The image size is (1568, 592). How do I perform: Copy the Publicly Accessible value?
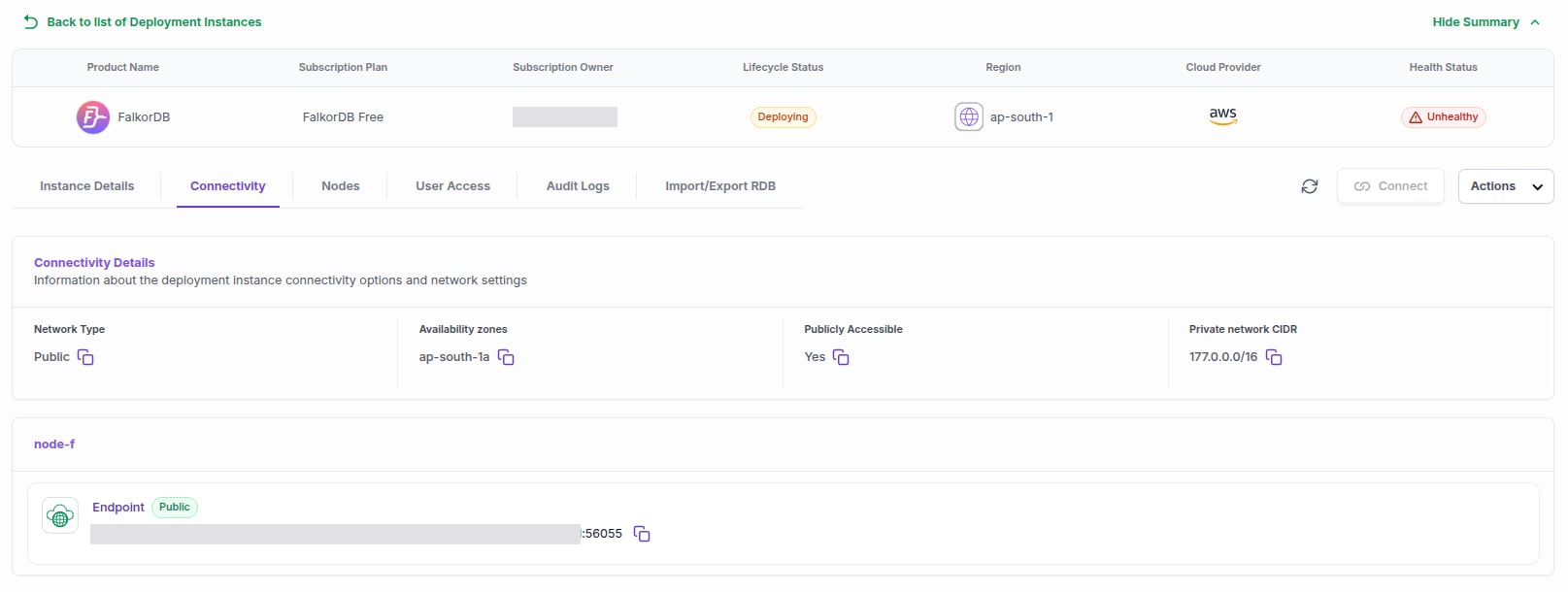(841, 357)
